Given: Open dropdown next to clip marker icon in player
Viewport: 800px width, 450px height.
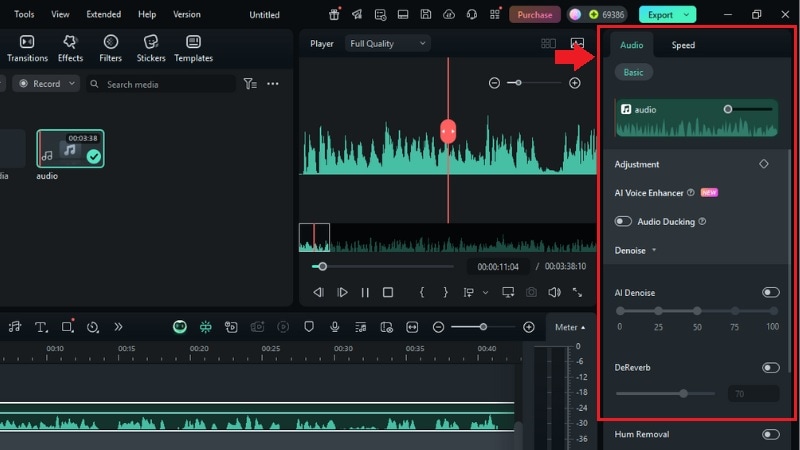Looking at the screenshot, I should (x=485, y=293).
